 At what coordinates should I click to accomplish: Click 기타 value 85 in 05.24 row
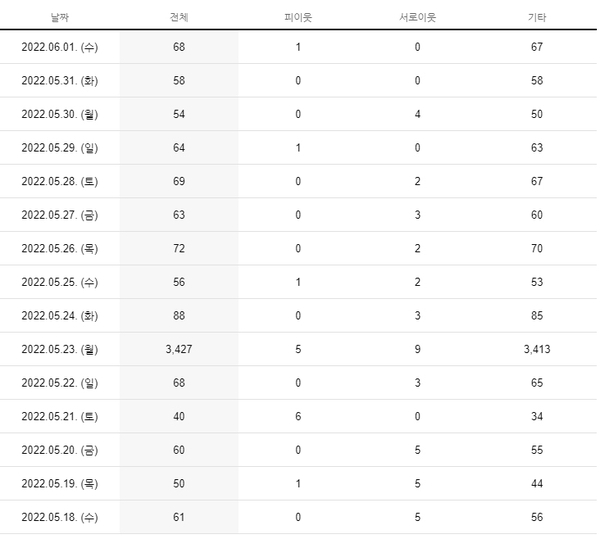point(537,316)
